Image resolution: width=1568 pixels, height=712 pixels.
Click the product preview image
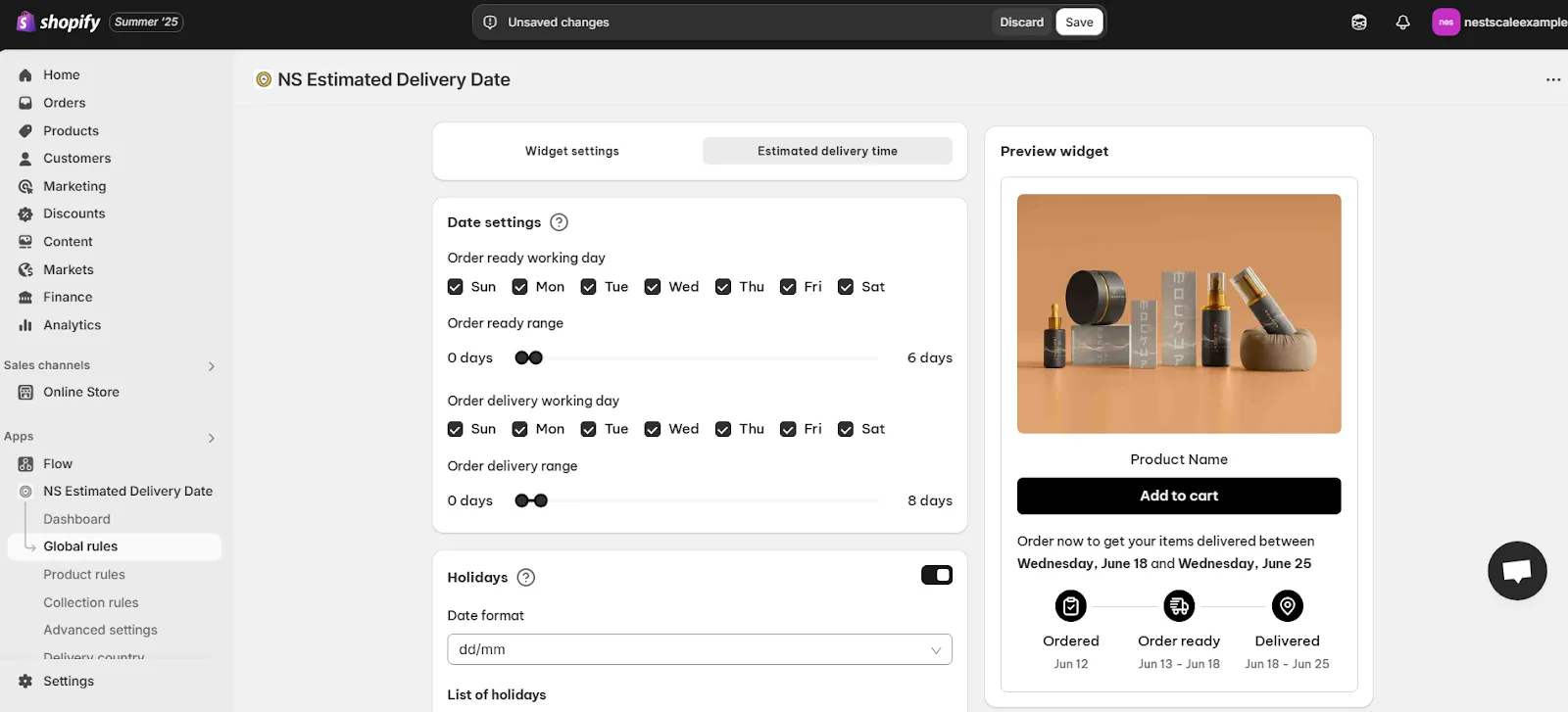pyautogui.click(x=1179, y=313)
